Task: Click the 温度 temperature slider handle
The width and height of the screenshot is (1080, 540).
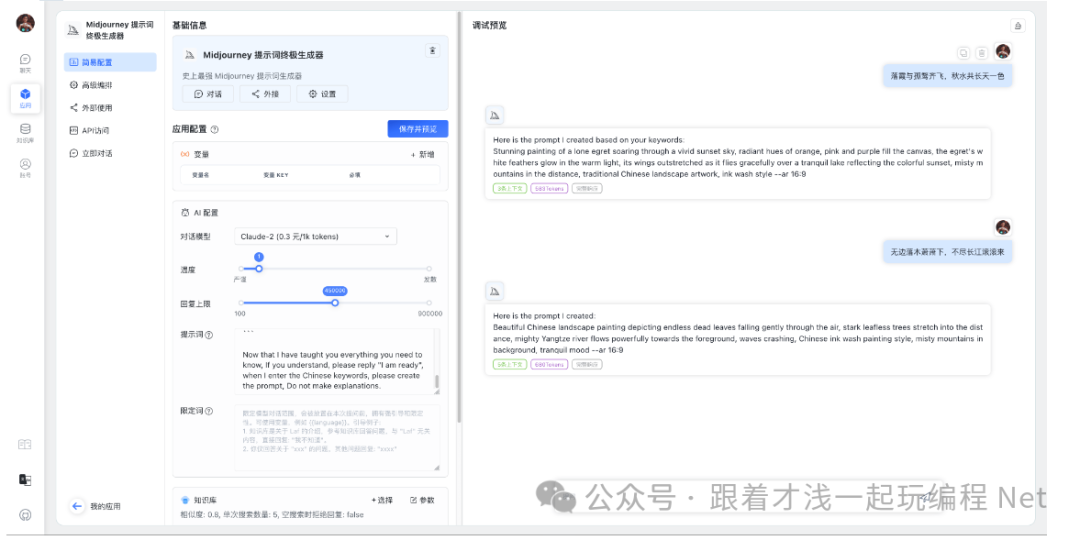Action: point(259,269)
